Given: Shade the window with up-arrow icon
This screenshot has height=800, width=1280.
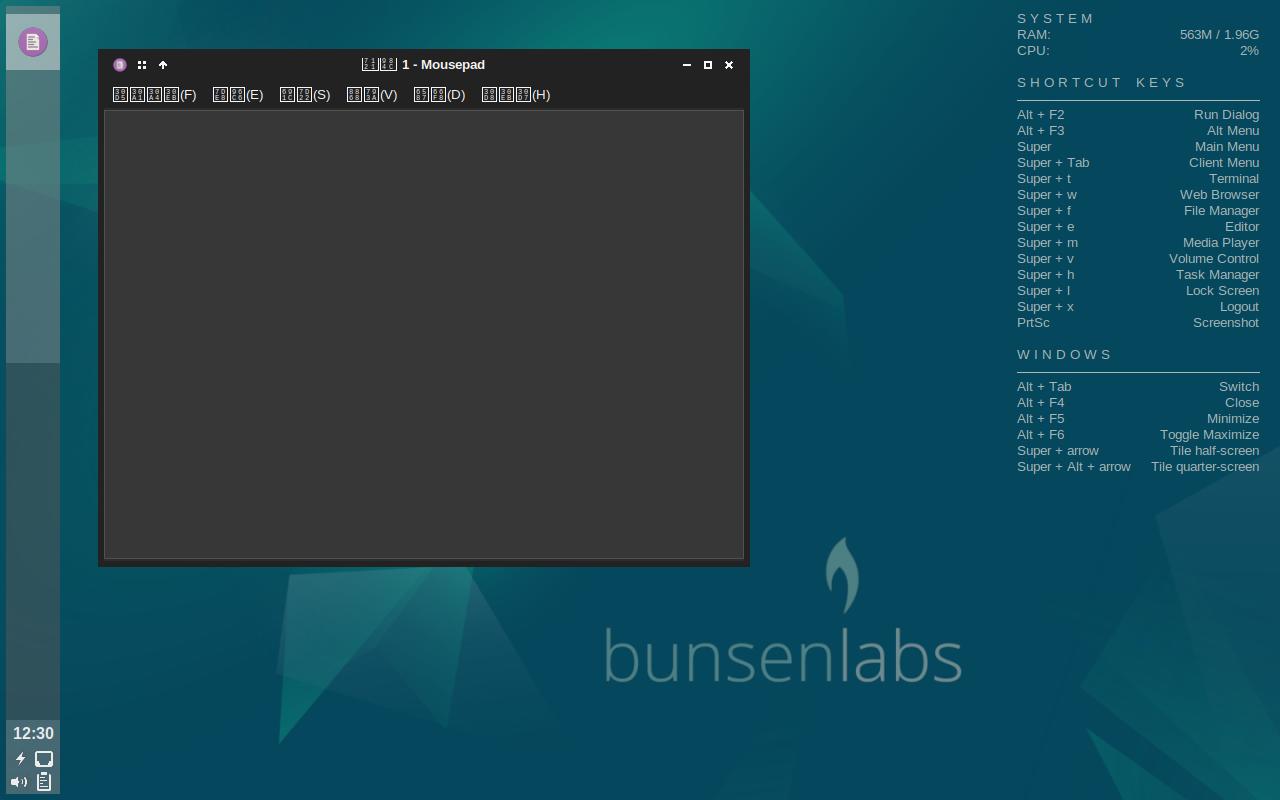Looking at the screenshot, I should [163, 65].
